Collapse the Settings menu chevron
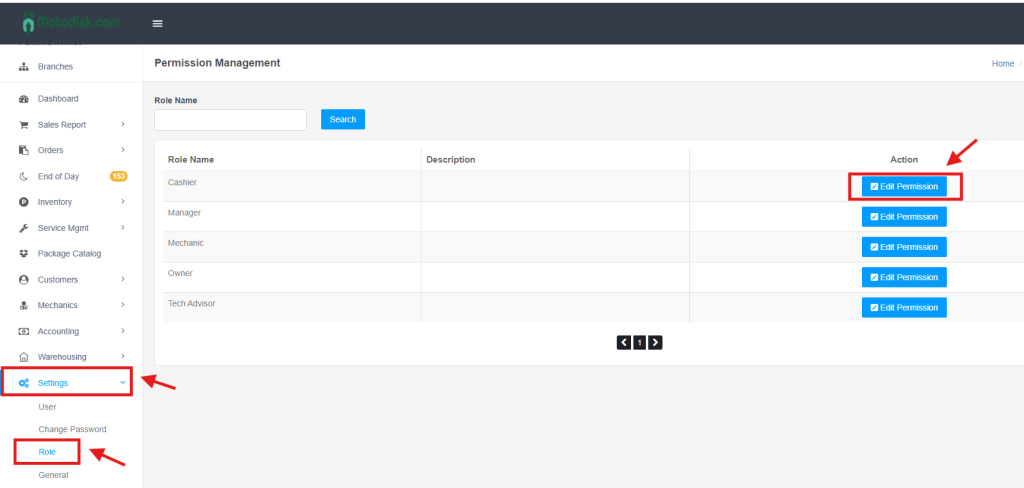Viewport: 1024px width, 488px height. point(122,383)
